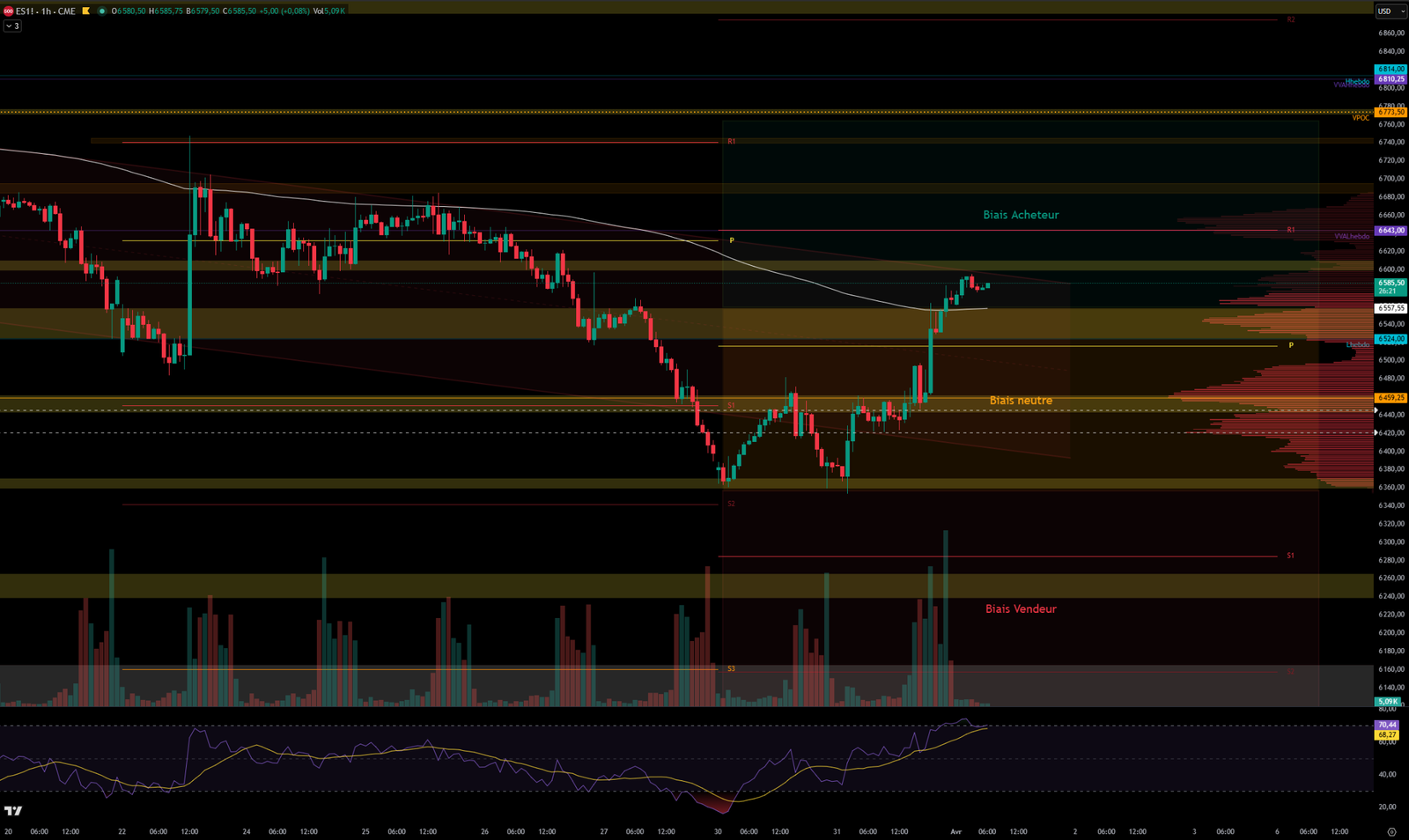The height and width of the screenshot is (840, 1409).
Task: Select the Biais Acheteur text annotation
Action: [1022, 214]
